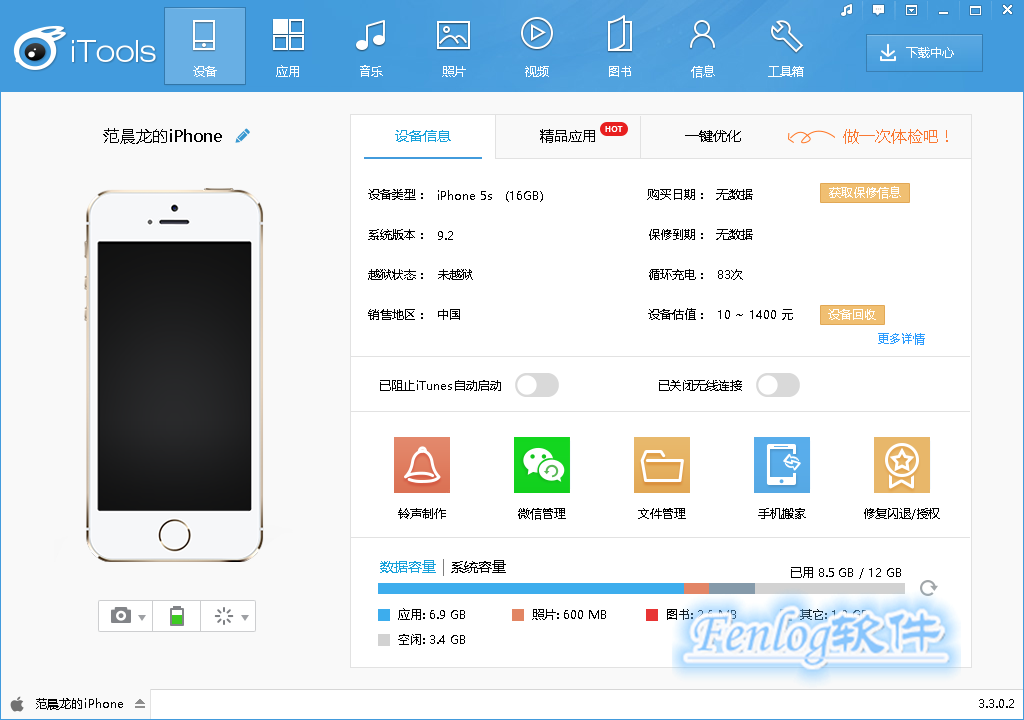This screenshot has height=720, width=1024.
Task: Click the 下载中心 download center button
Action: (x=924, y=53)
